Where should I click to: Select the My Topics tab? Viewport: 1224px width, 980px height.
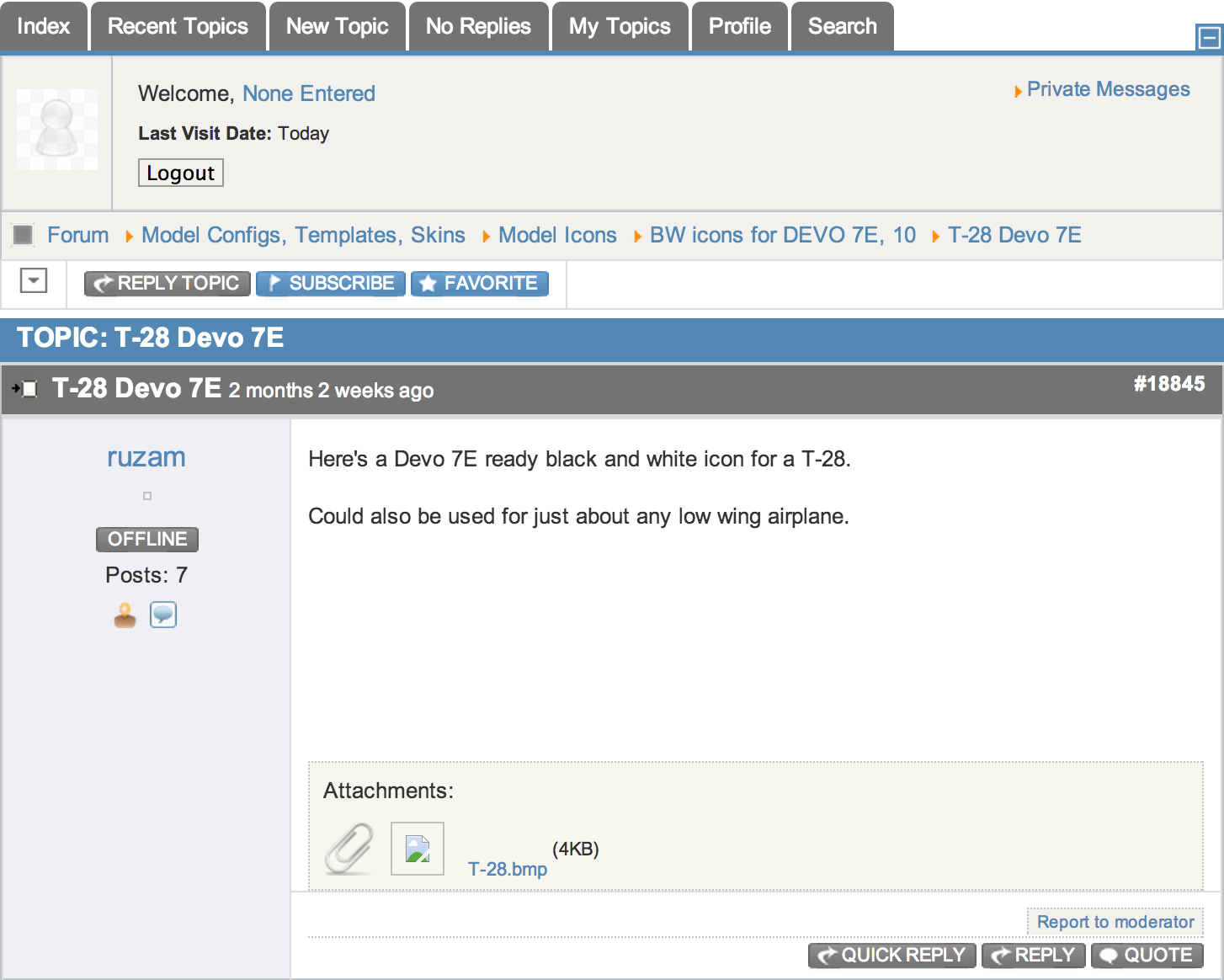coord(620,26)
